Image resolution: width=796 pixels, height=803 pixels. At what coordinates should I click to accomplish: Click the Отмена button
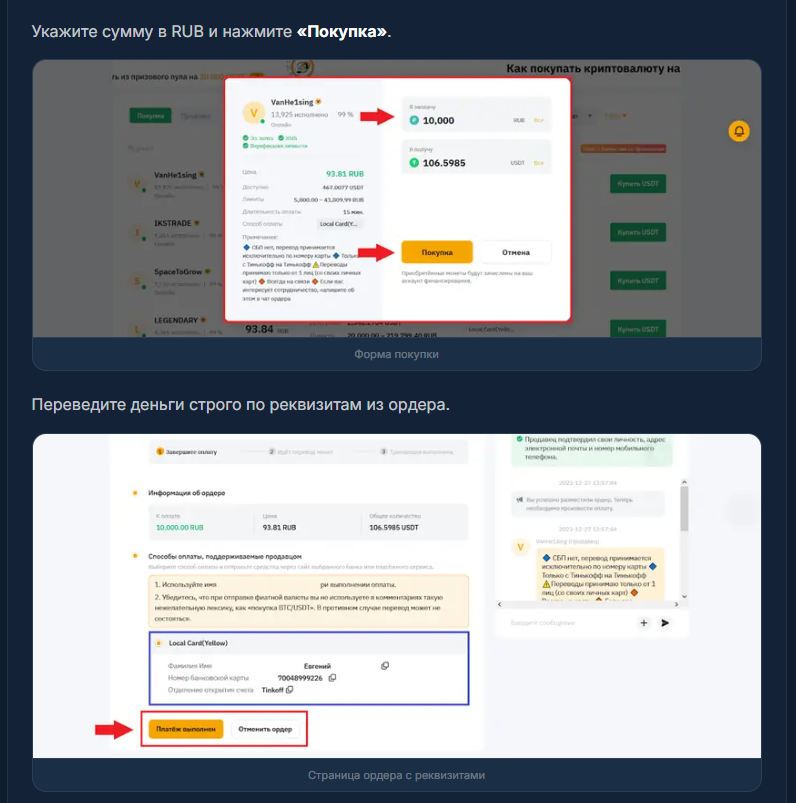[516, 252]
